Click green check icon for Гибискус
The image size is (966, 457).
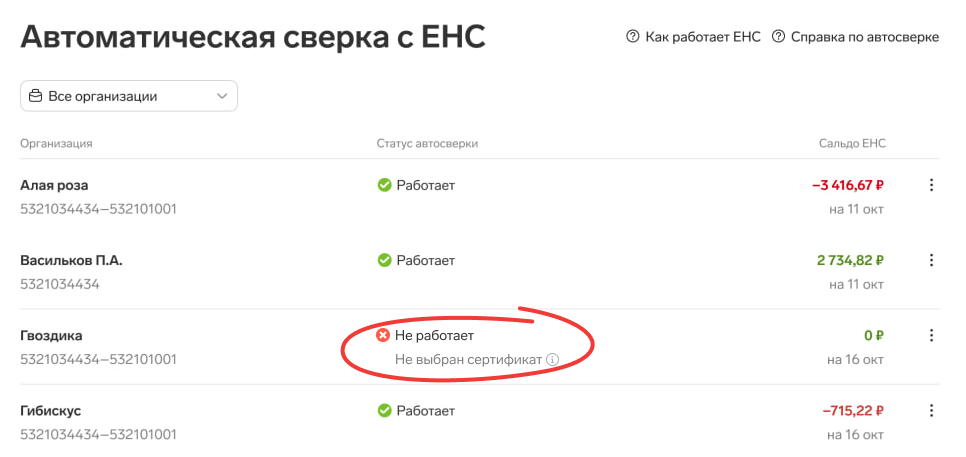point(384,410)
